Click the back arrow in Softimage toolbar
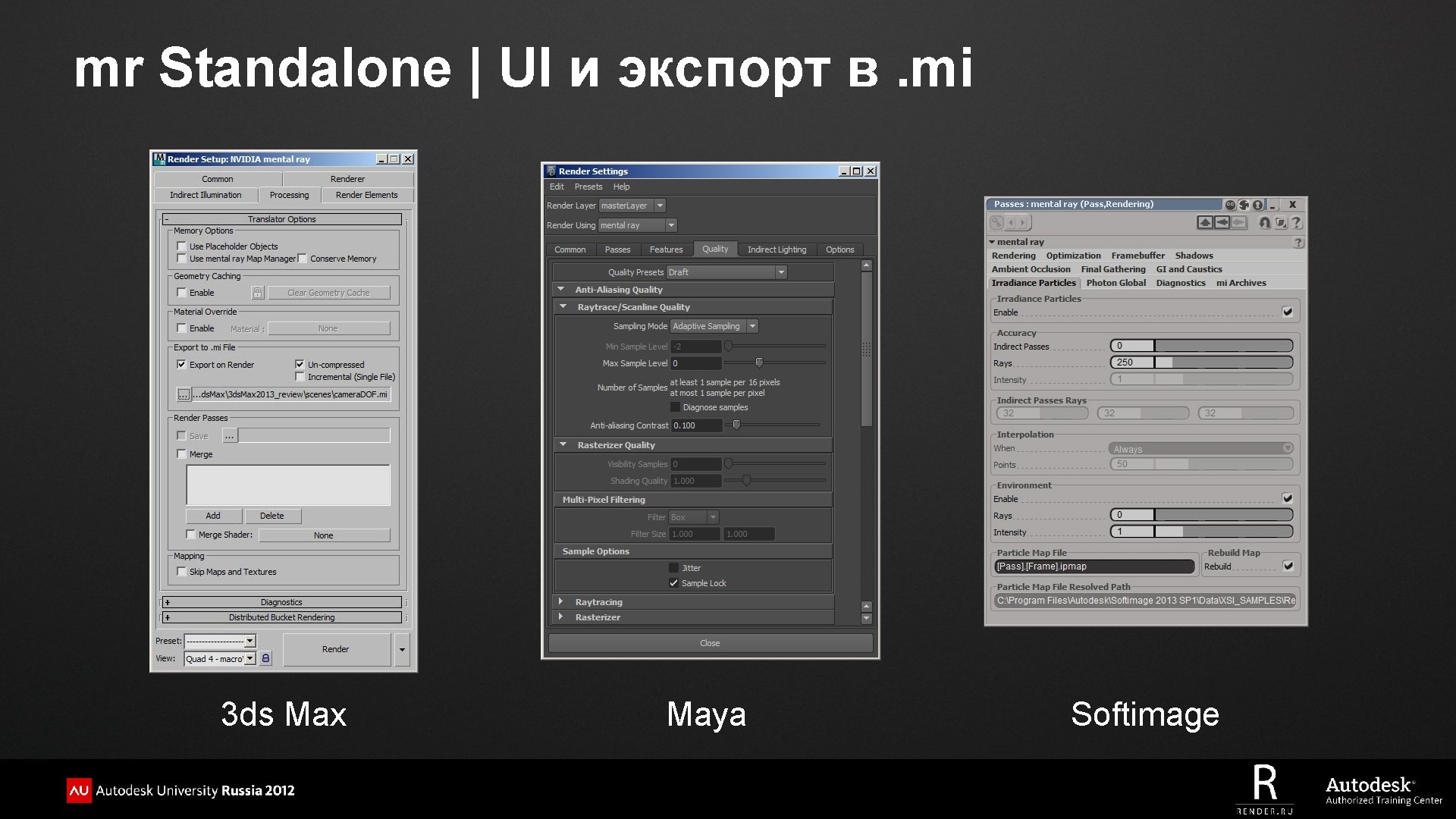Screen dimensions: 1456x819 pos(1222,222)
